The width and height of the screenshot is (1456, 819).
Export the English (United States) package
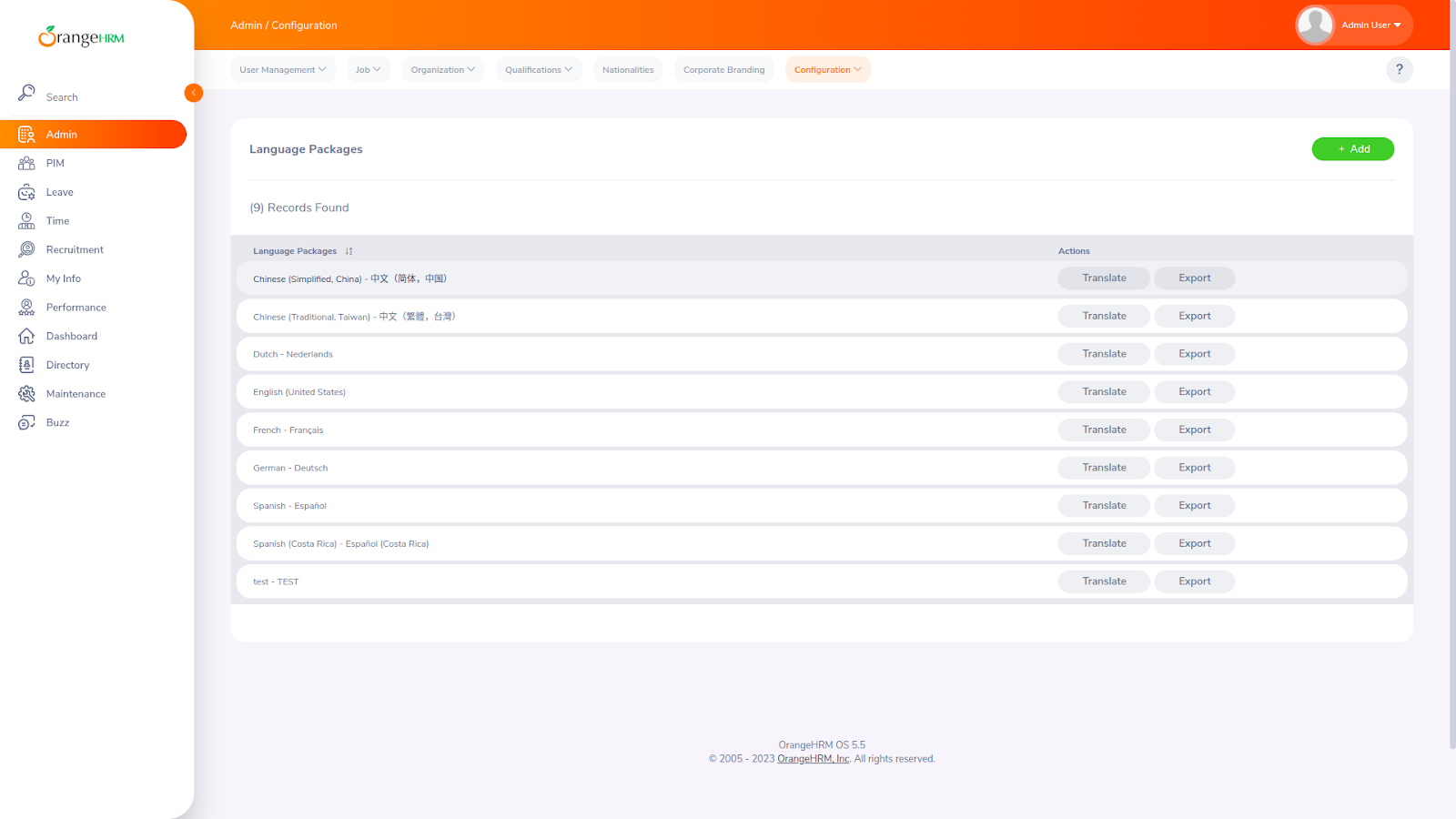click(x=1194, y=392)
